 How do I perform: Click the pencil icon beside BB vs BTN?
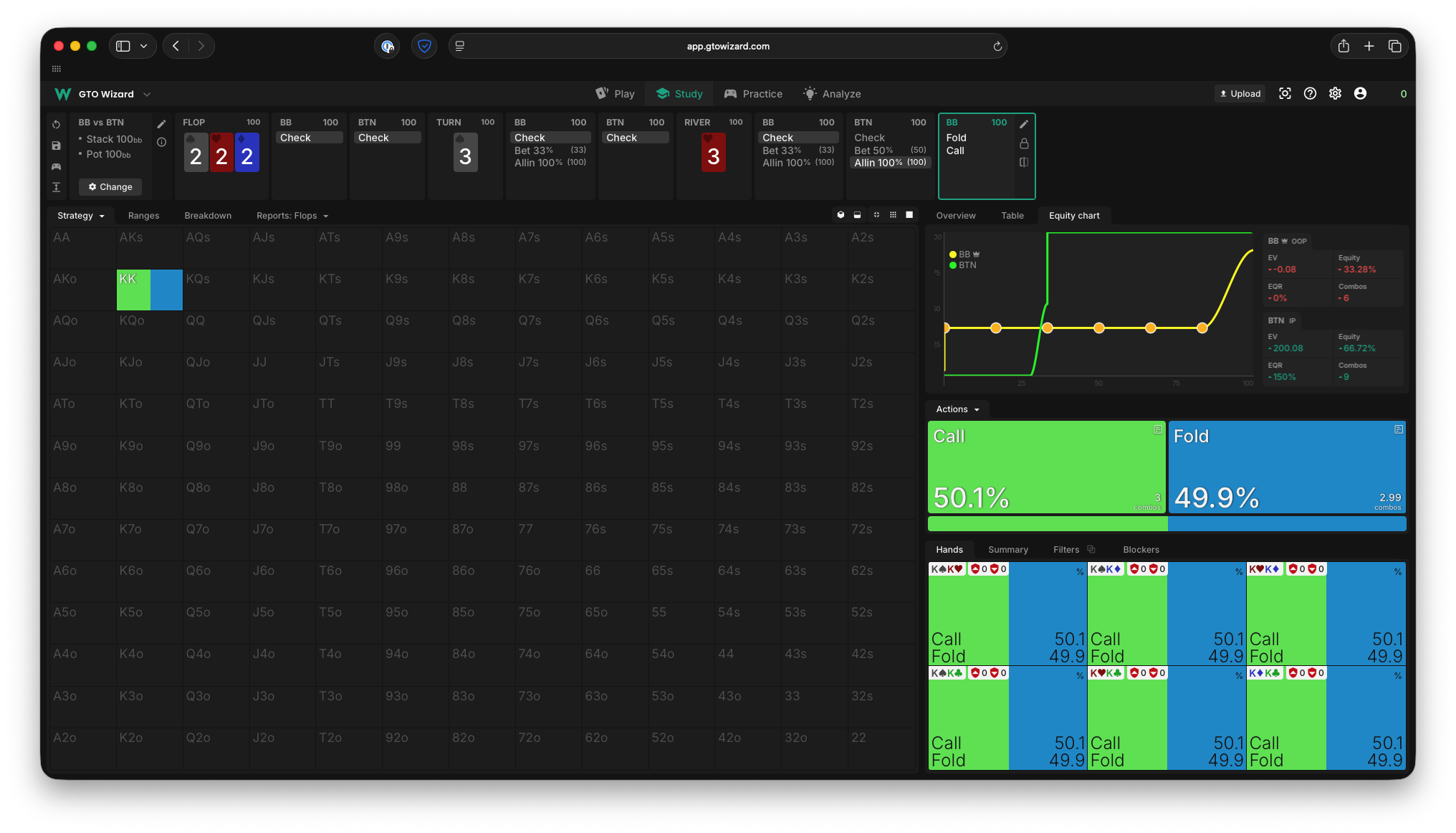tap(162, 124)
